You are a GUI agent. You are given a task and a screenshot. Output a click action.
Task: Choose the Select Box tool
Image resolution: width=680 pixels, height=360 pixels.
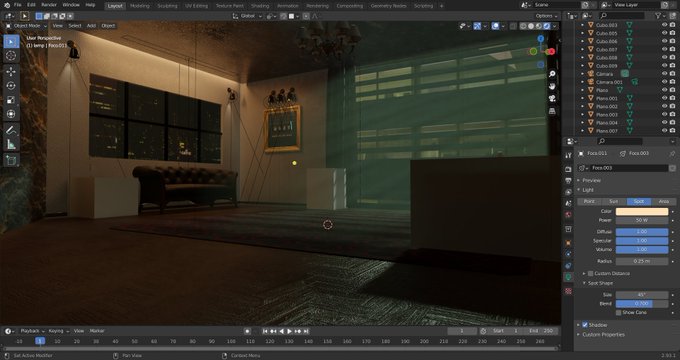11,42
